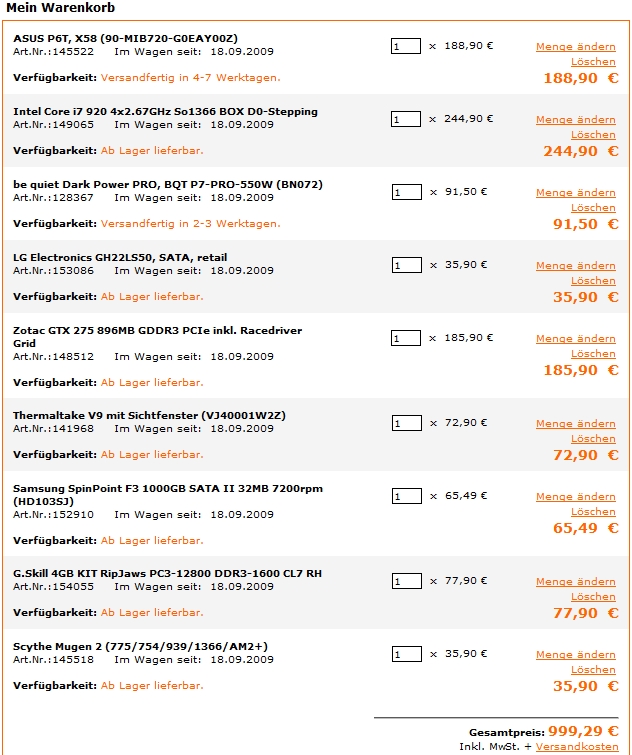This screenshot has width=632, height=755.
Task: Remove G.Skill 4GB KIT RipJaws via Löschen
Action: point(593,597)
